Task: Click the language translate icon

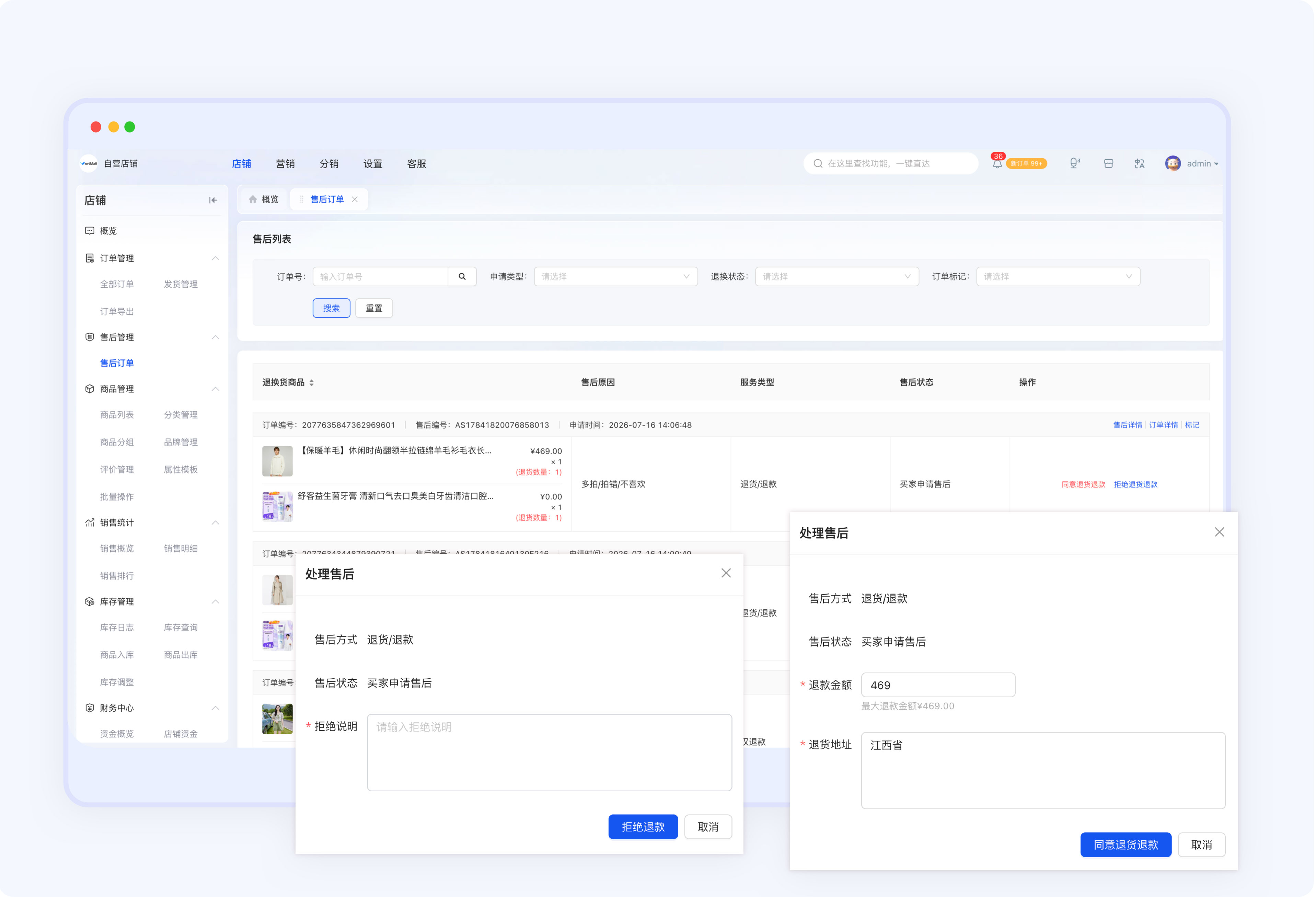Action: tap(1139, 164)
